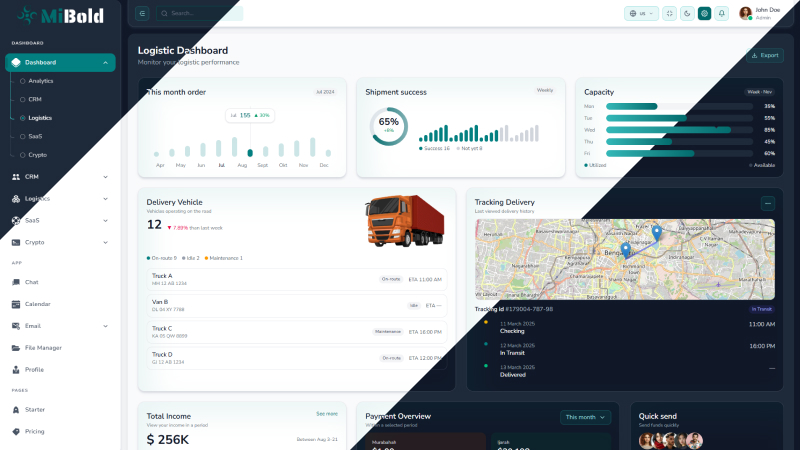This screenshot has width=800, height=450.
Task: Click the Truck D vehicle row
Action: [297, 358]
